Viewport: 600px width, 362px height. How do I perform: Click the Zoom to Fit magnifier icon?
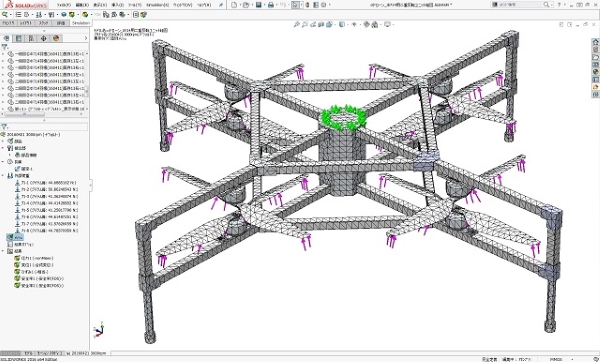(x=296, y=24)
